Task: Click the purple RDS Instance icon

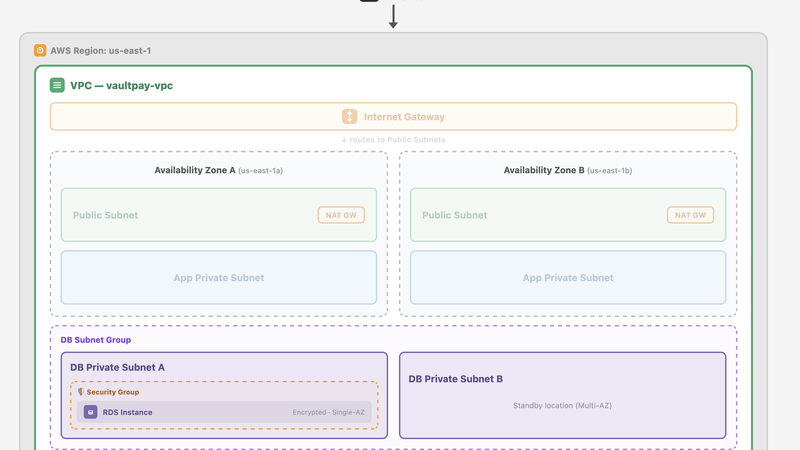Action: [90, 412]
